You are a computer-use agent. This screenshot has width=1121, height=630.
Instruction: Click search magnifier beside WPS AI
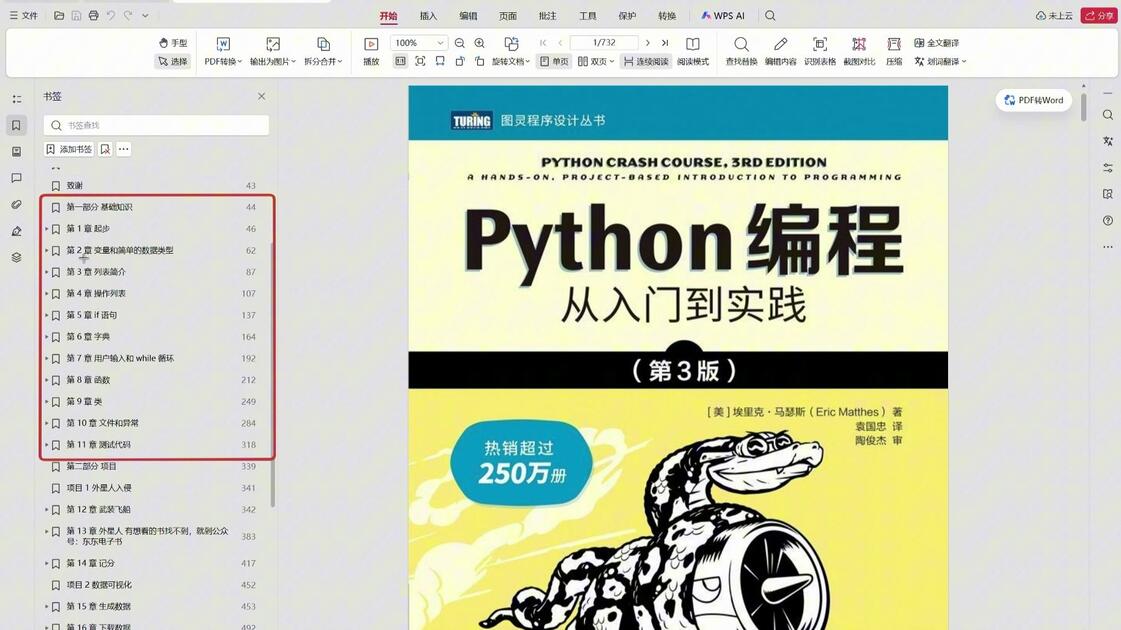click(770, 15)
